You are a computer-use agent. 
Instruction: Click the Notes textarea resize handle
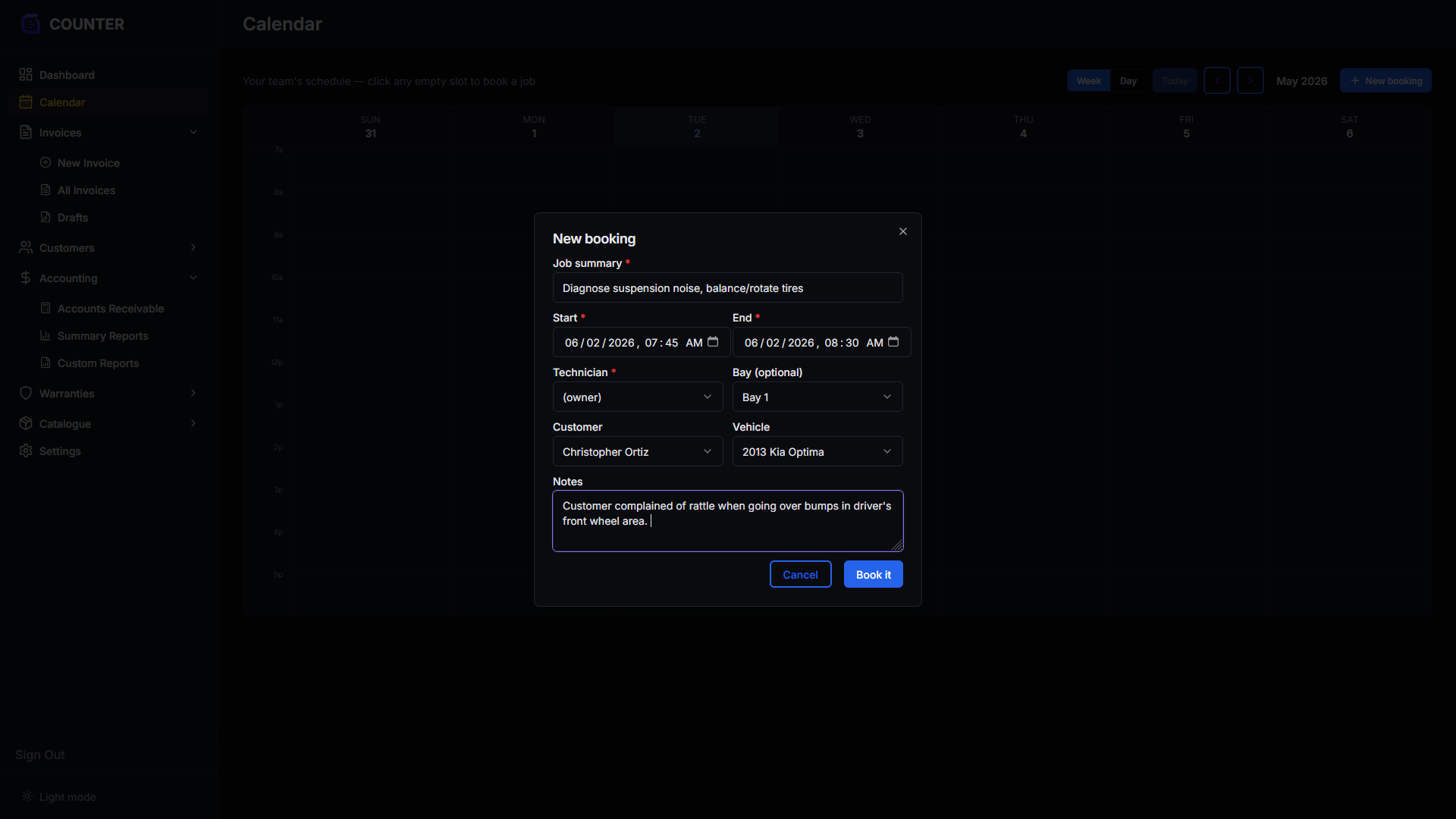[897, 545]
